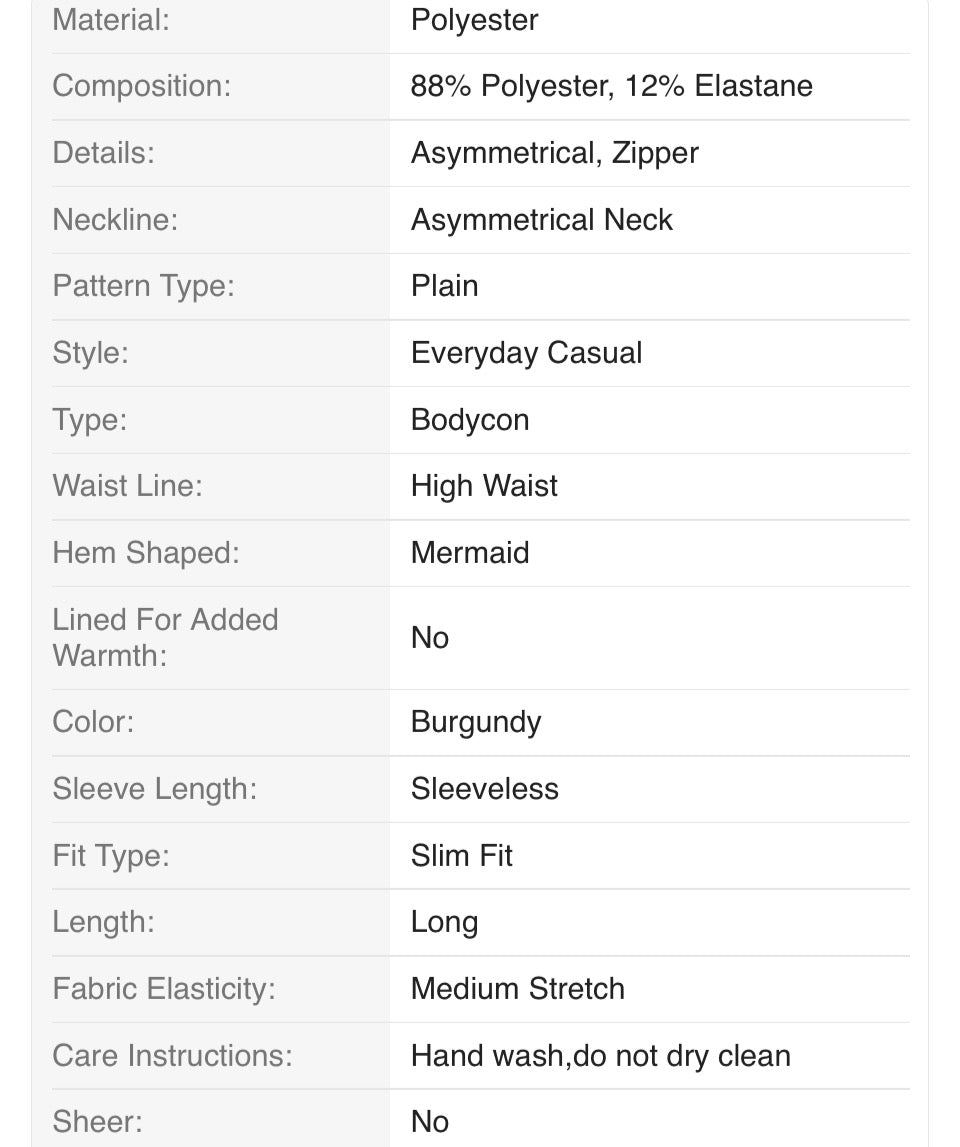Tap the Sheer label
This screenshot has height=1147, width=960.
point(97,1122)
